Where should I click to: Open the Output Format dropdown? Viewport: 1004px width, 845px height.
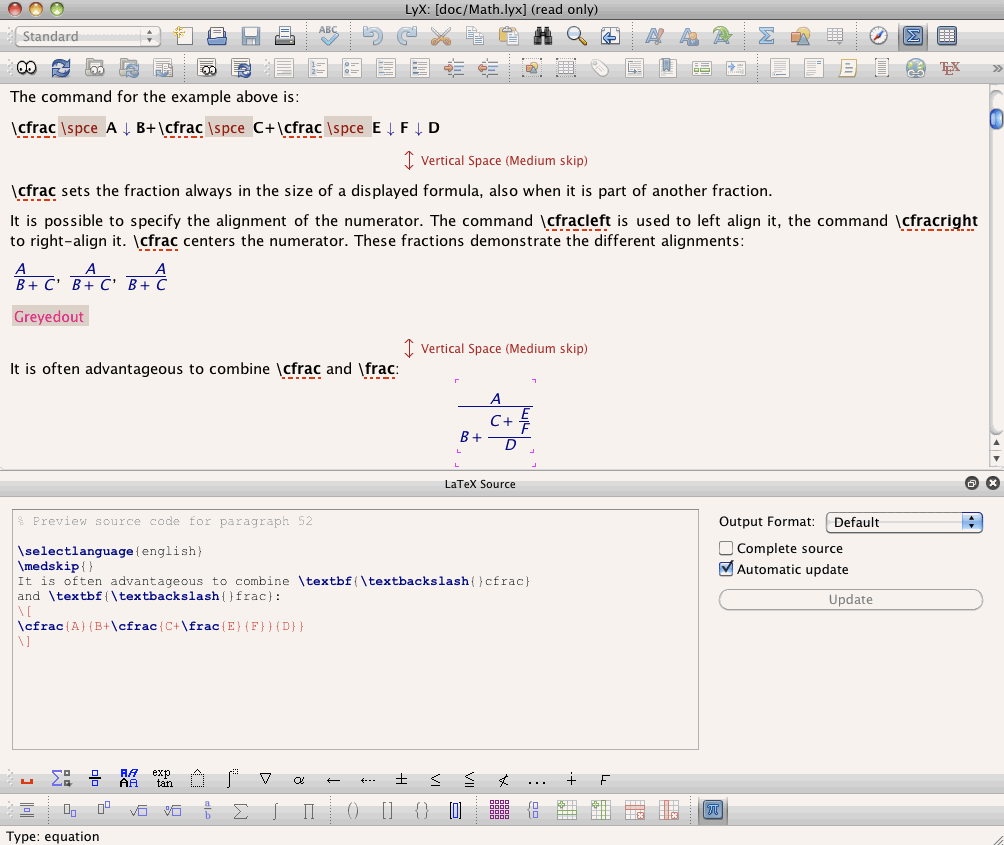(903, 522)
